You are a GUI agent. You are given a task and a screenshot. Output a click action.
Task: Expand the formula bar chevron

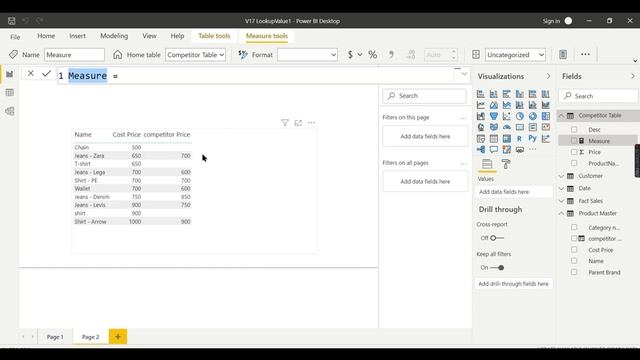(464, 74)
